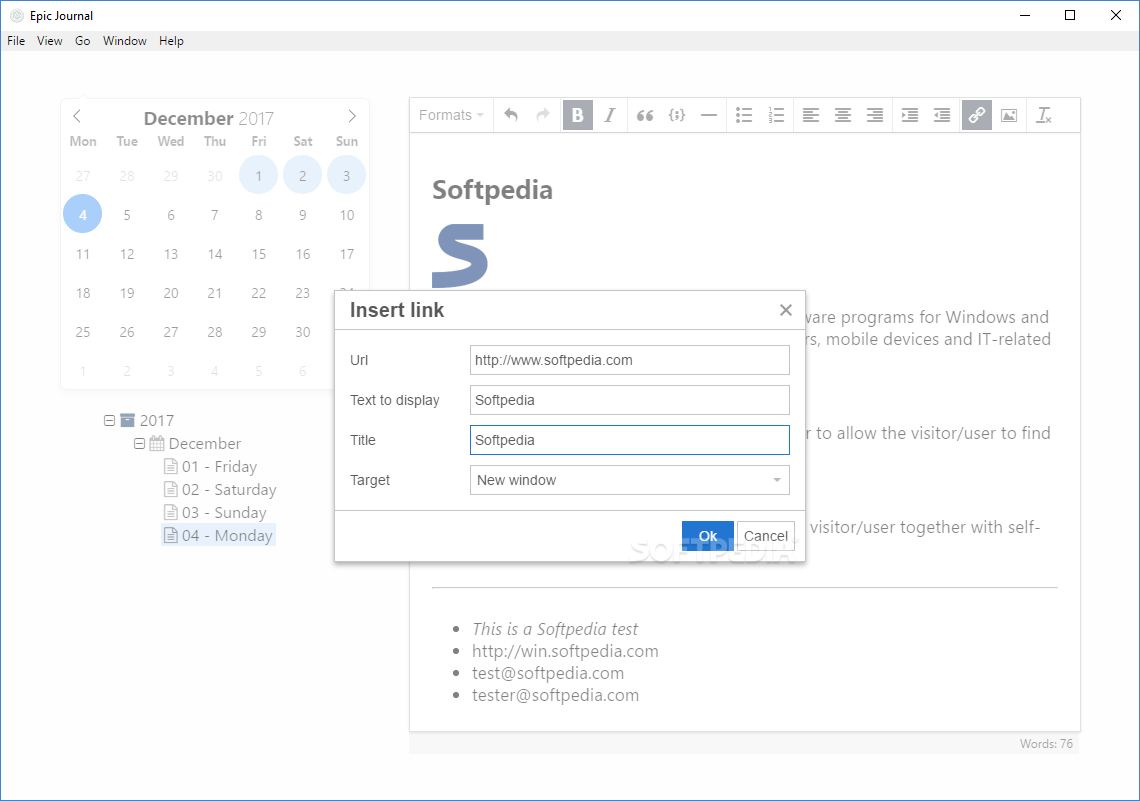Screen dimensions: 1140x801
Task: Open the Target dropdown
Action: (x=630, y=480)
